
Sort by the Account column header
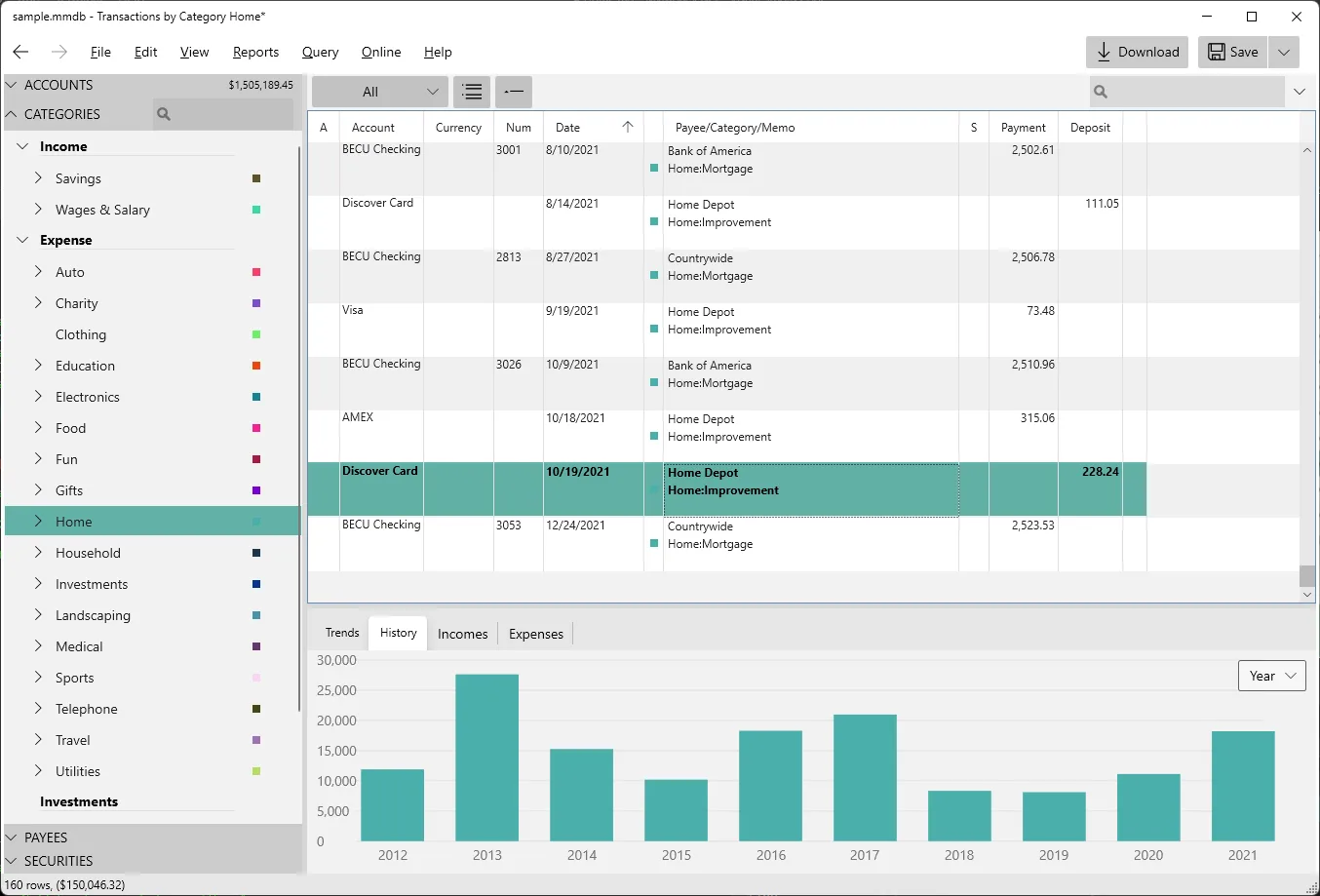click(381, 128)
